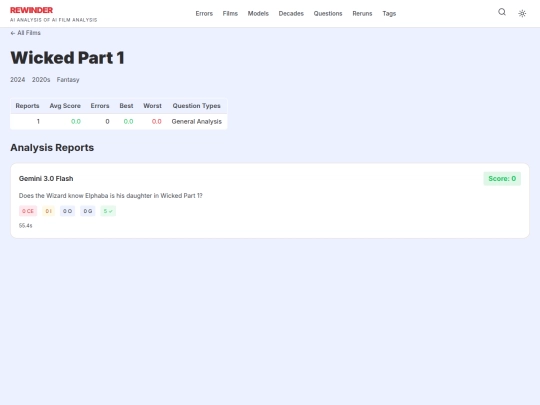Viewport: 540px width, 405px height.
Task: Click the Worst column header
Action: [x=152, y=106]
